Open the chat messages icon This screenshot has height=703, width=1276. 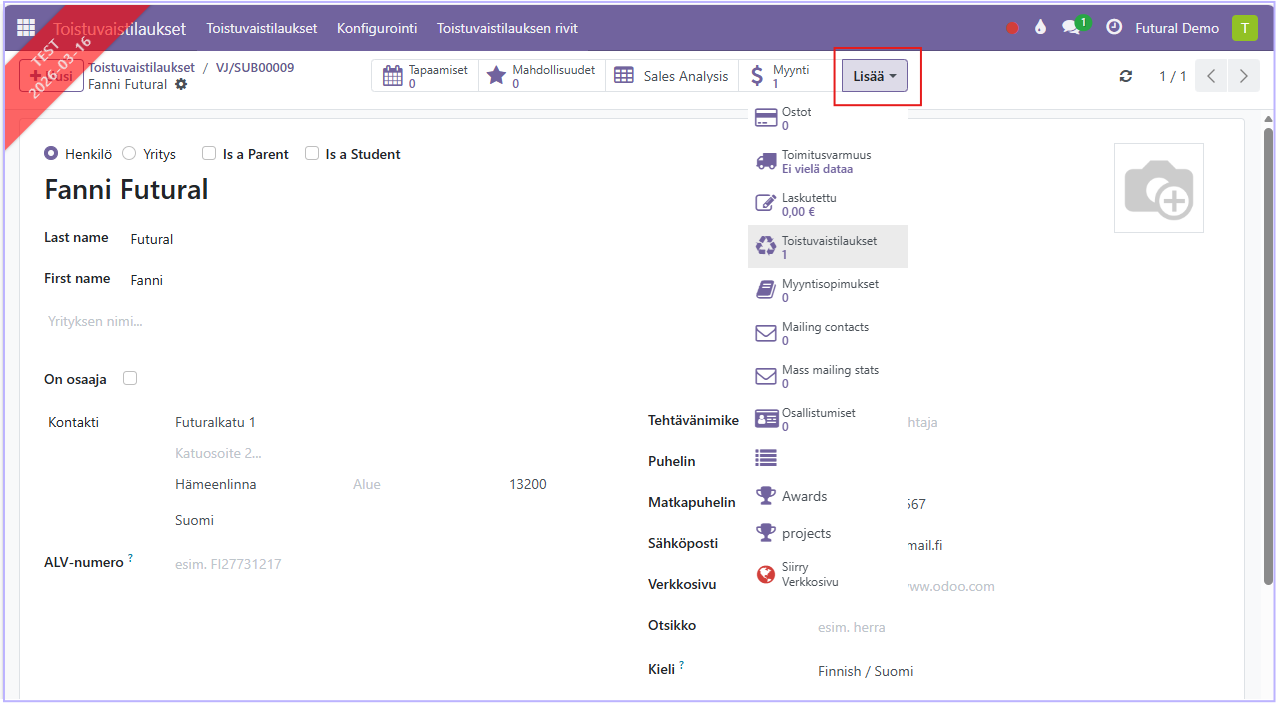tap(1073, 28)
